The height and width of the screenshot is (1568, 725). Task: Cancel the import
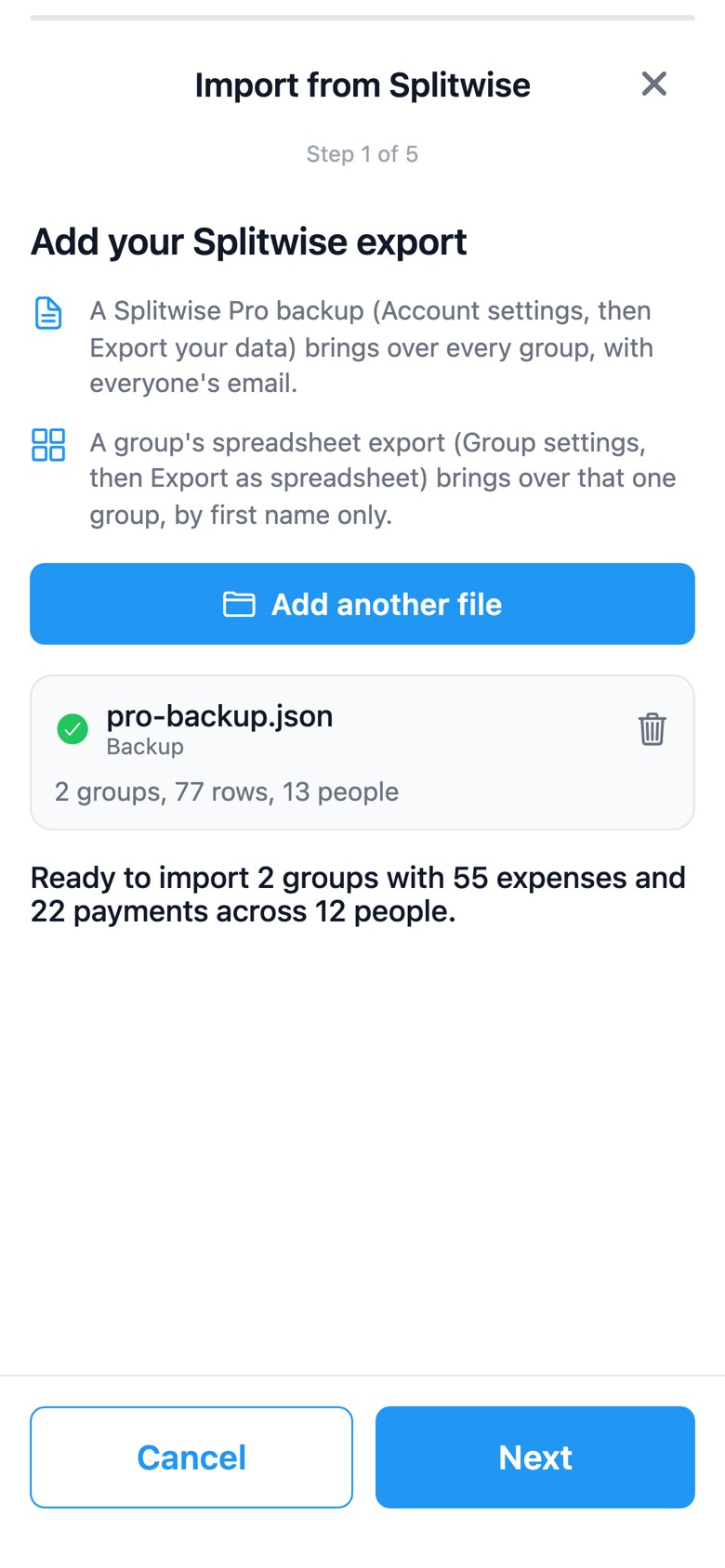click(191, 1457)
